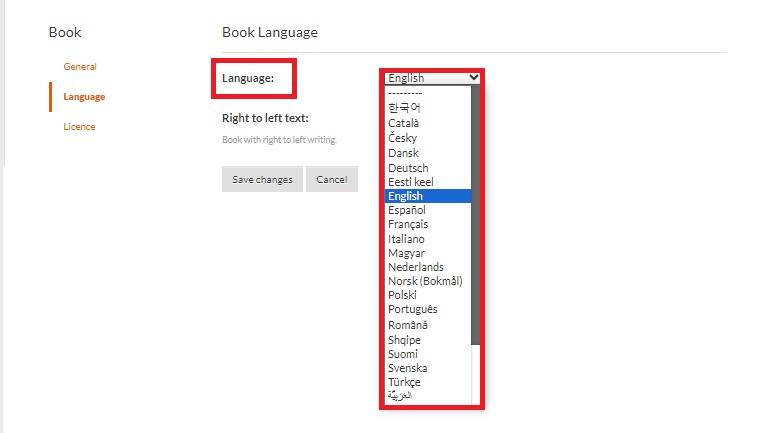Screen dimensions: 765x433
Task: Choose Español in the language list
Action: [x=407, y=211]
